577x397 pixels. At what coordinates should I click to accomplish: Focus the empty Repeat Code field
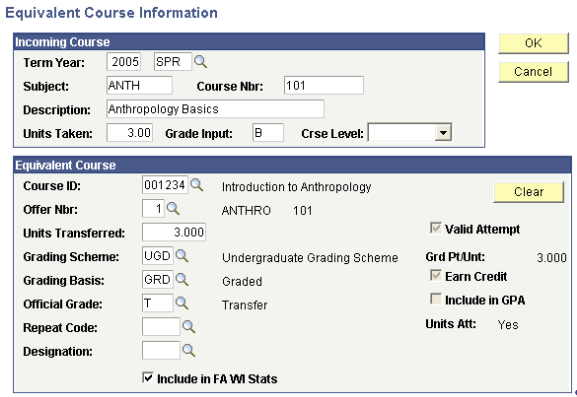161,327
